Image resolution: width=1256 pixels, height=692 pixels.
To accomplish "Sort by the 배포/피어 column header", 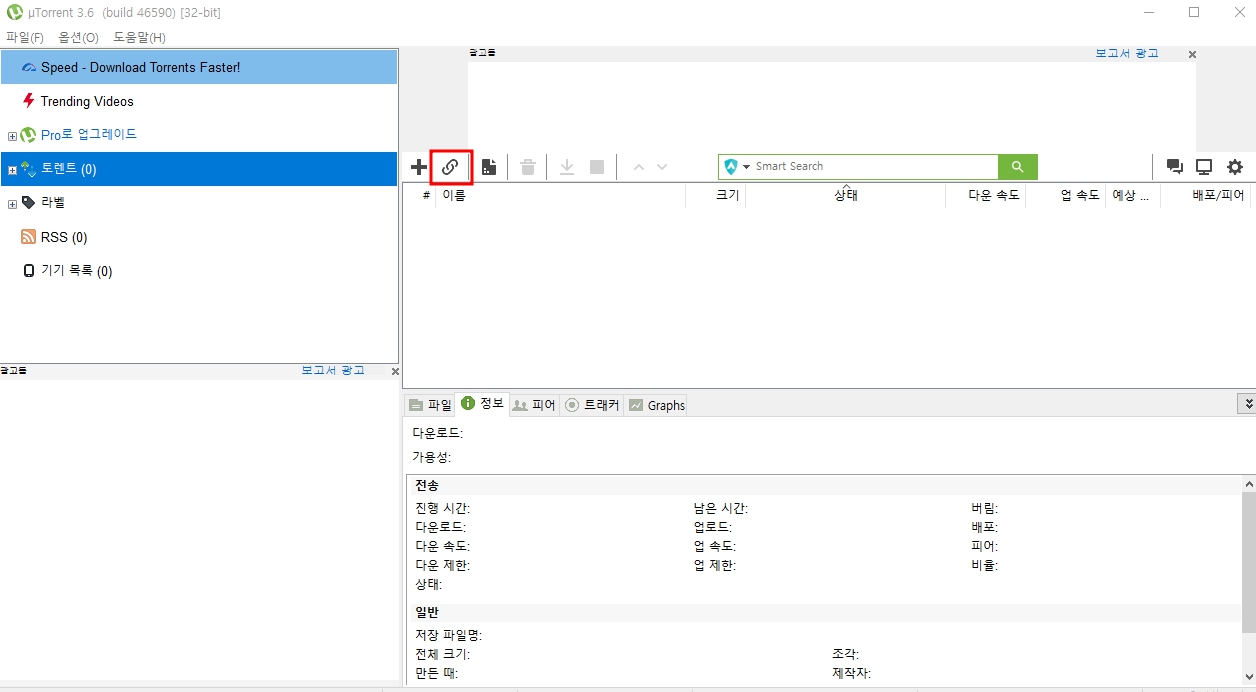I will pyautogui.click(x=1207, y=196).
